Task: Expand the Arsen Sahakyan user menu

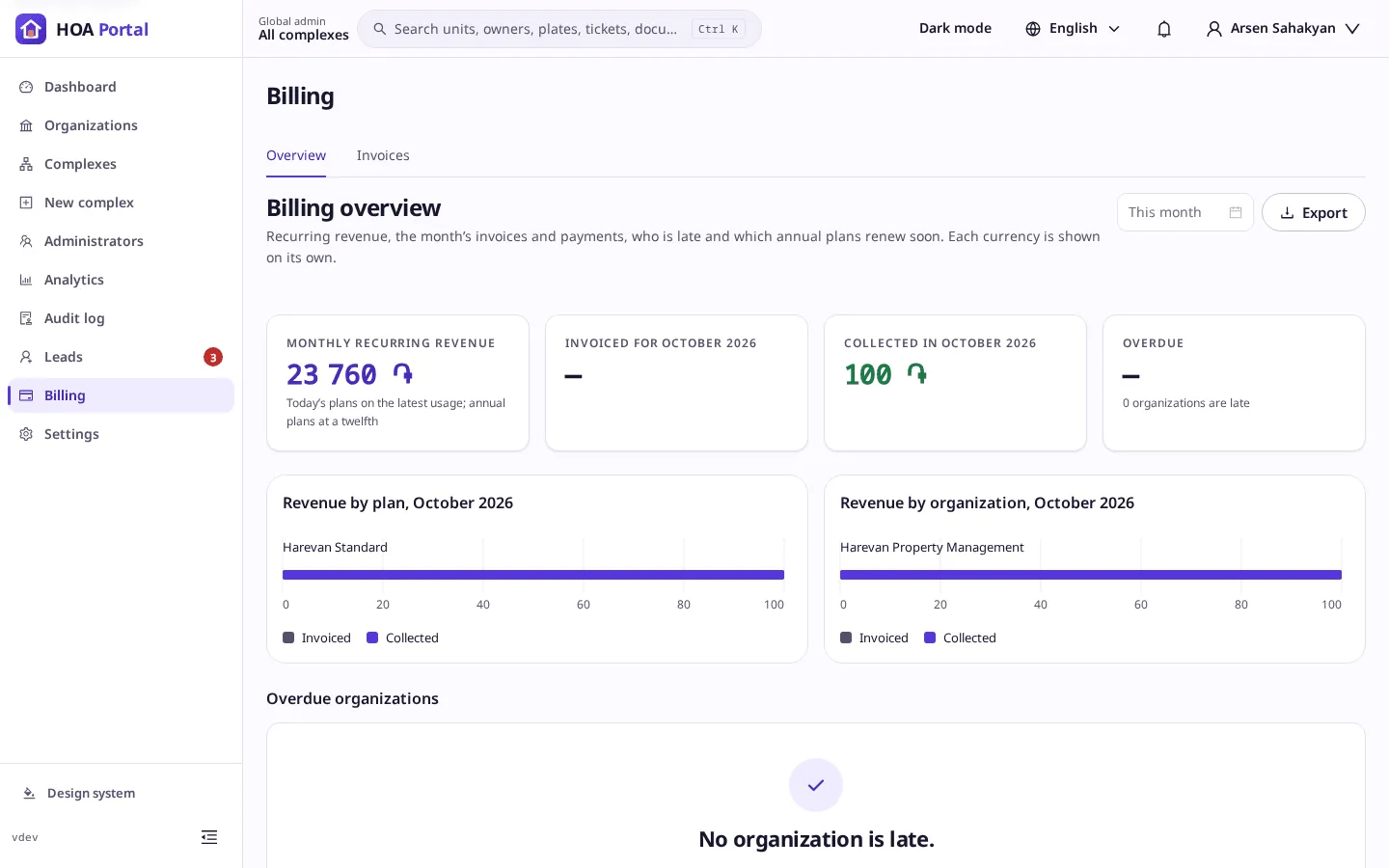Action: 1283,29
